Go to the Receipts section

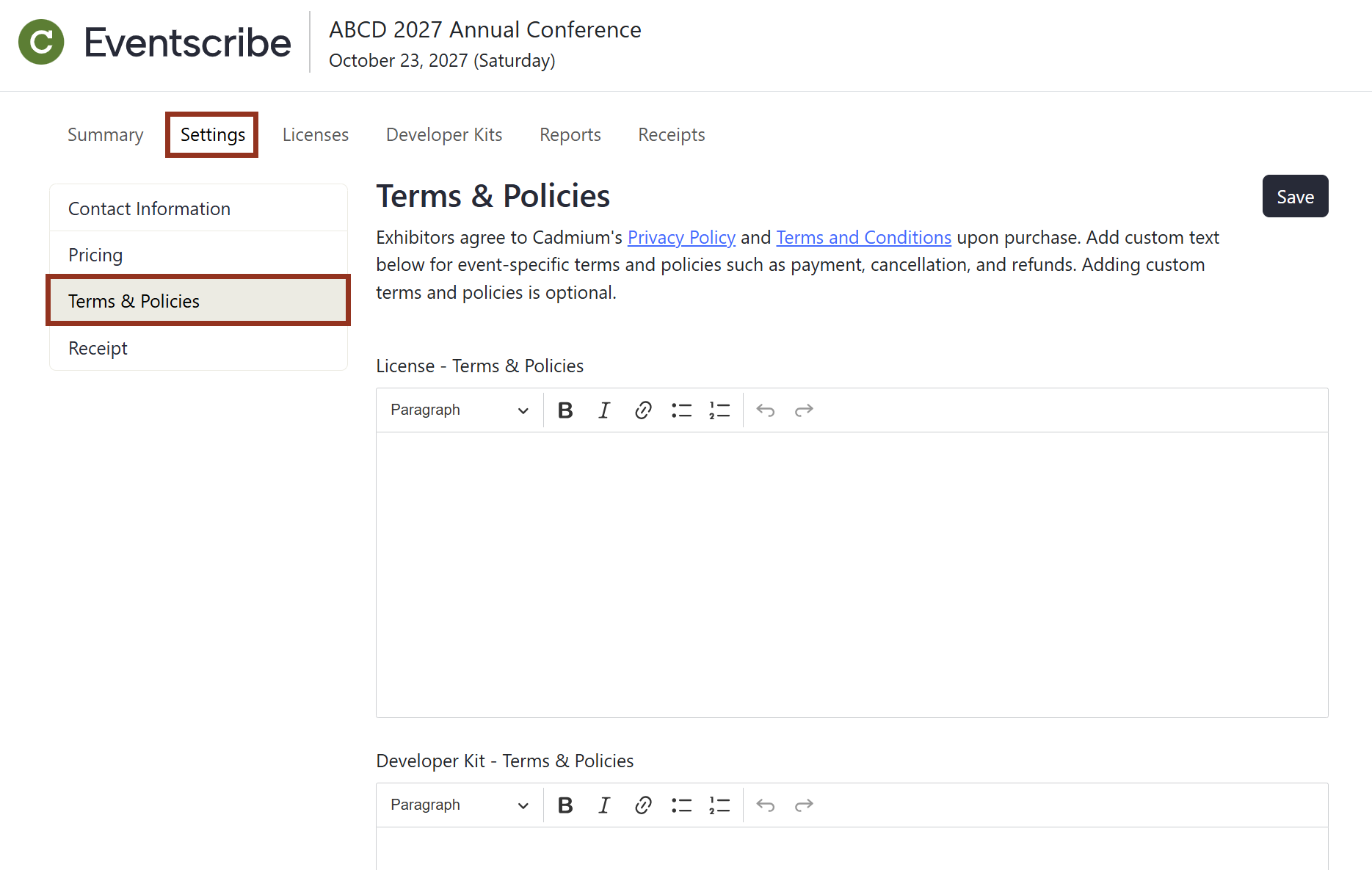tap(670, 134)
